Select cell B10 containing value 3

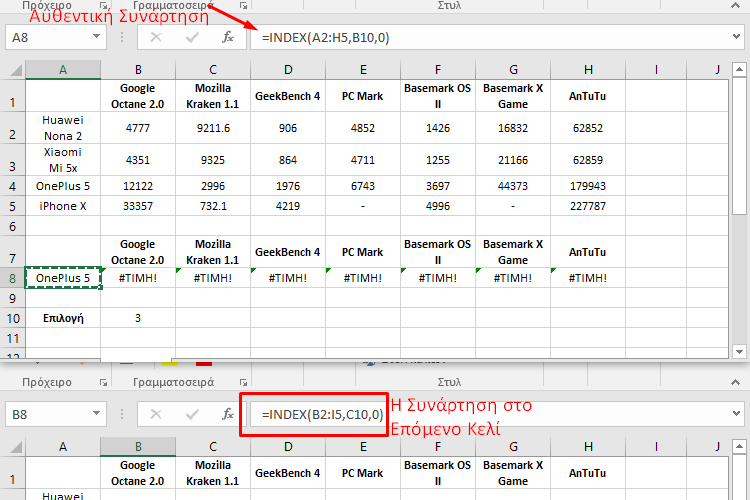coord(138,317)
